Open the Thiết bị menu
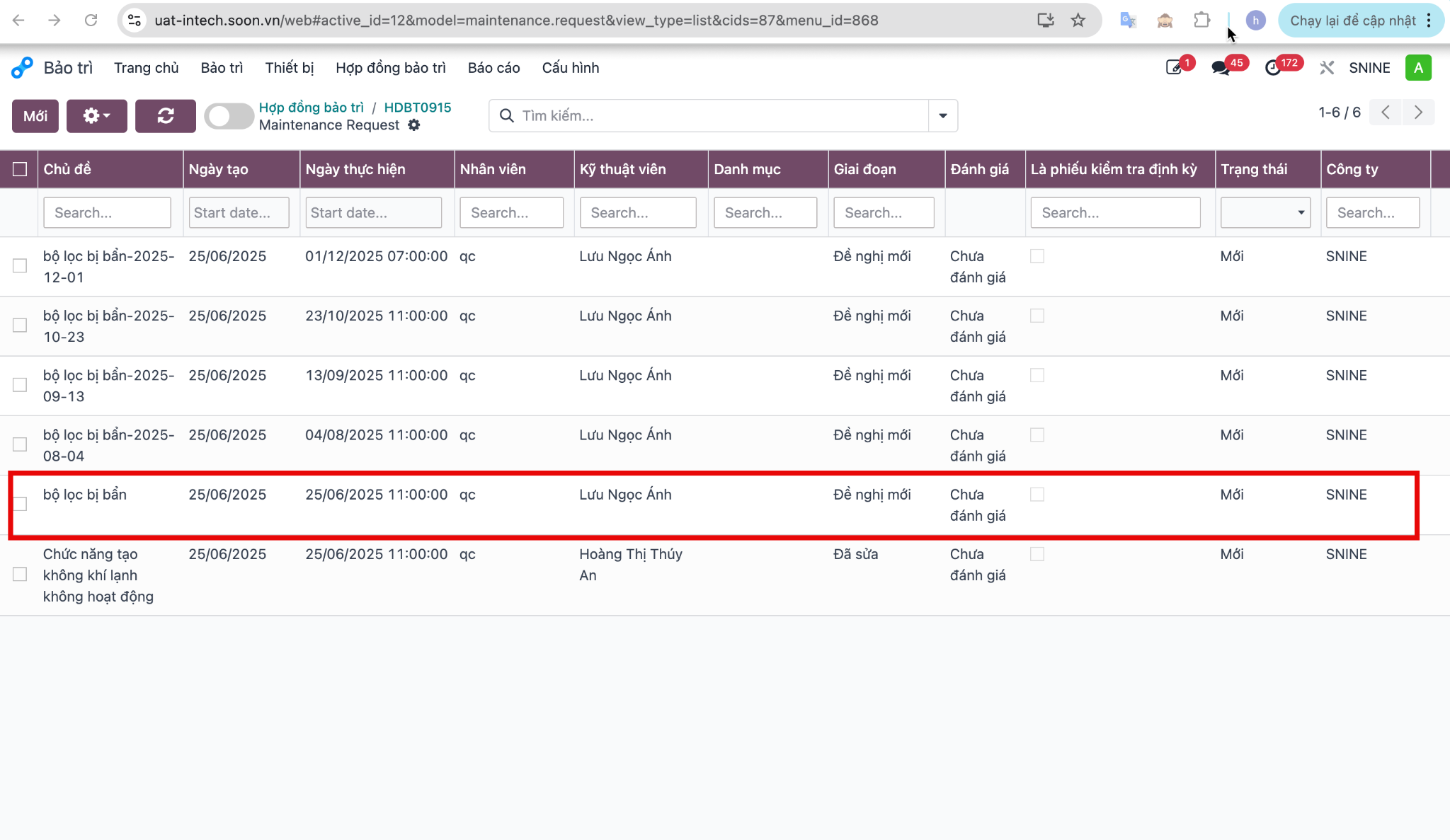Image resolution: width=1450 pixels, height=840 pixels. coord(290,68)
